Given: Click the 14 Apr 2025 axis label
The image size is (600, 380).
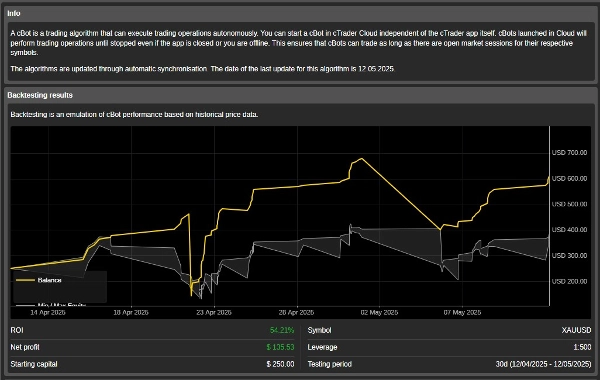Looking at the screenshot, I should point(48,312).
